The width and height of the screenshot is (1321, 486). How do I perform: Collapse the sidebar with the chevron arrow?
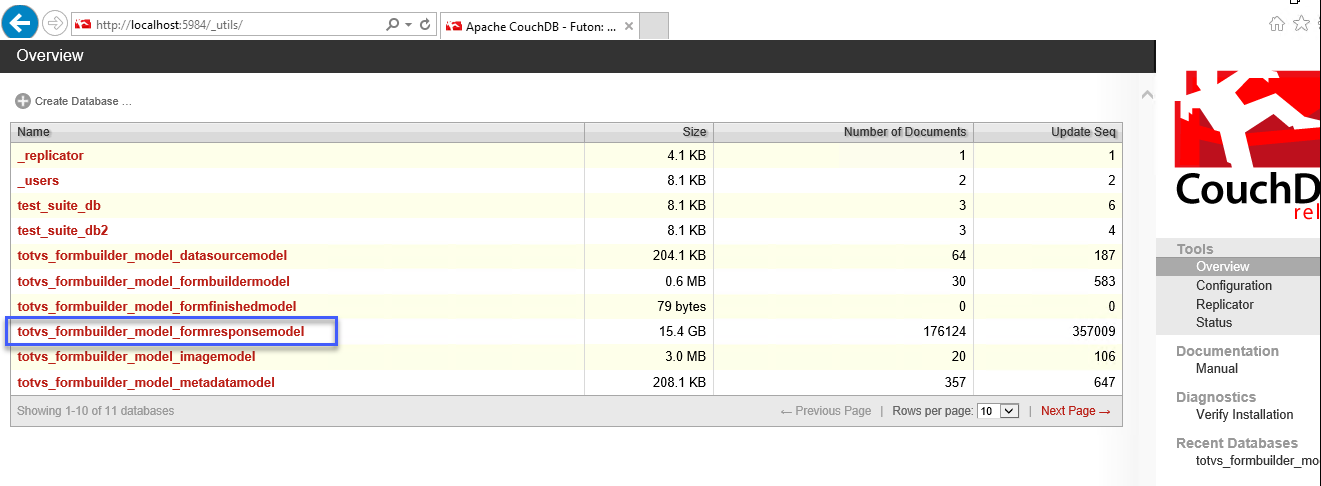1147,95
